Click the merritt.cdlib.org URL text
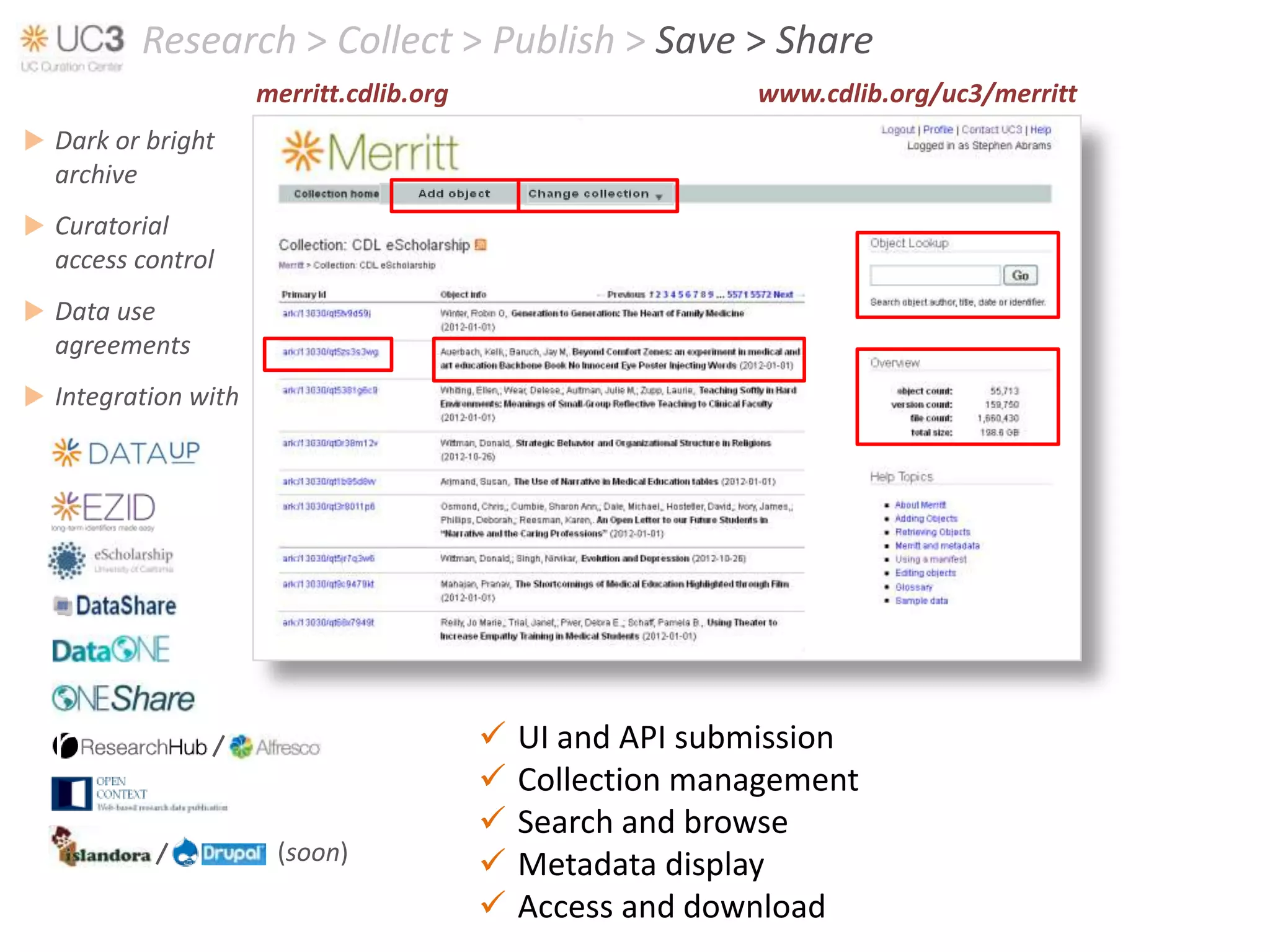The width and height of the screenshot is (1270, 952). (352, 94)
